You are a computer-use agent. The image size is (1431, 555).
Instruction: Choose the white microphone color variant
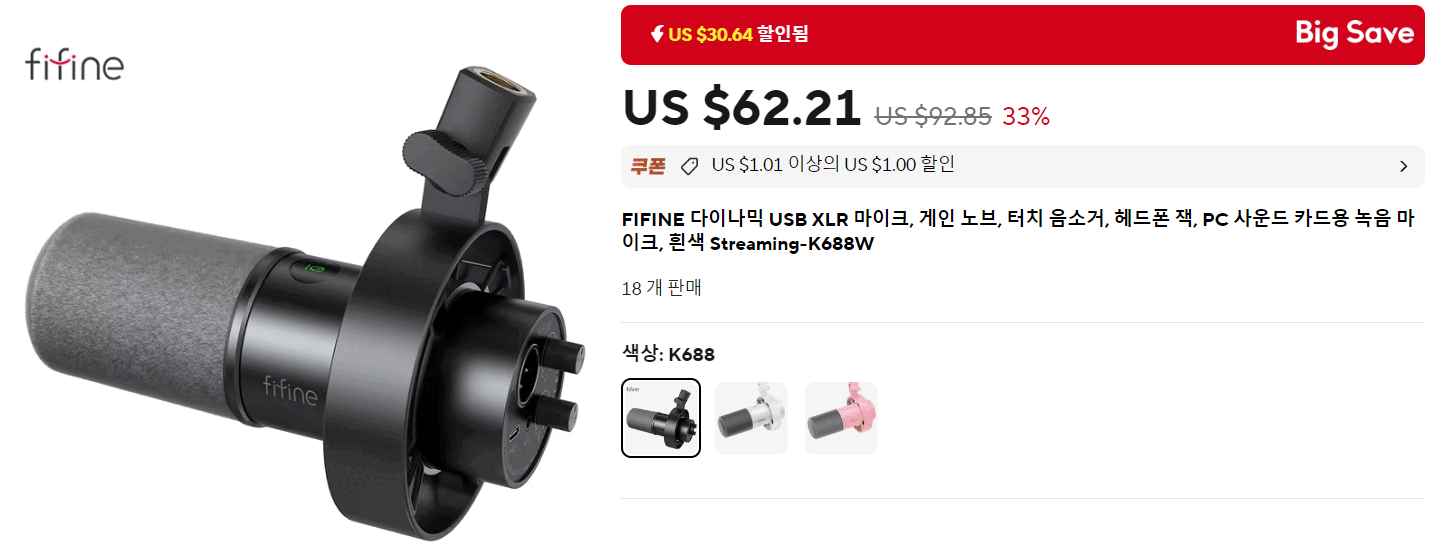pyautogui.click(x=751, y=418)
